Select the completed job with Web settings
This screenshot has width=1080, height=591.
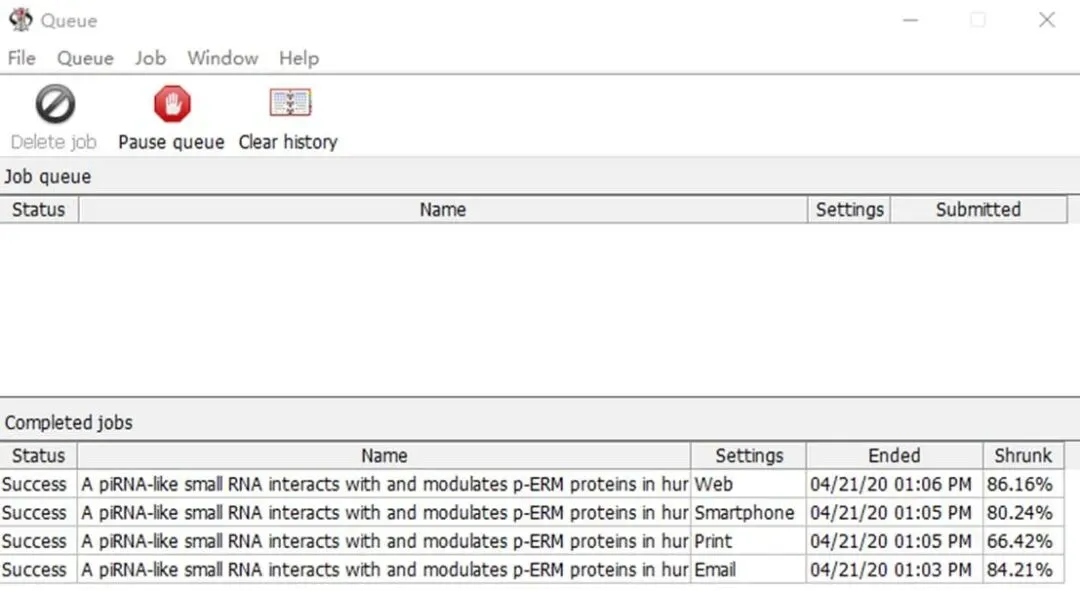click(384, 485)
